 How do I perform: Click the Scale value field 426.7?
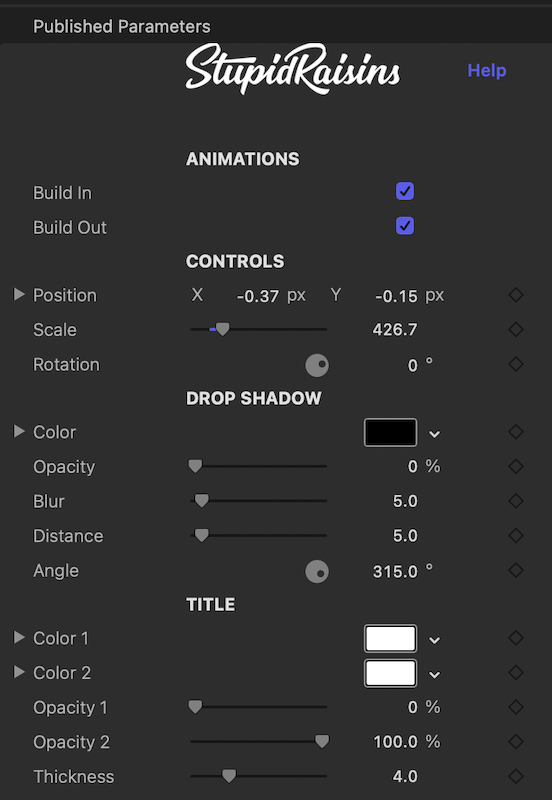click(x=395, y=330)
